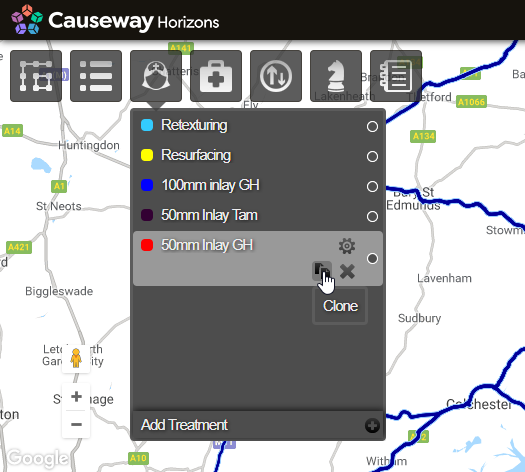
Task: Select the 100mm inlay GH radio button
Action: pos(372,186)
